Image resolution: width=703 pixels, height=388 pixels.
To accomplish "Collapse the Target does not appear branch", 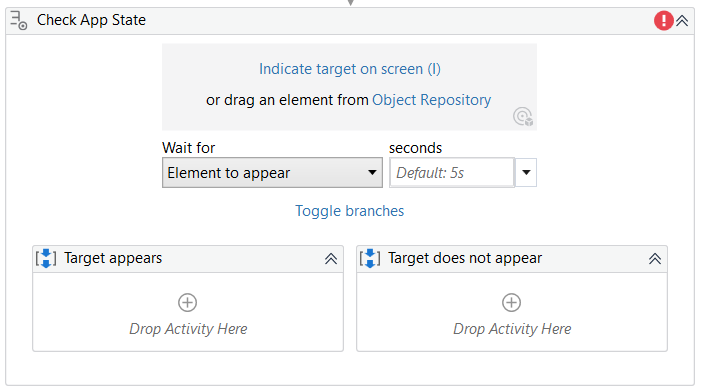I will coord(655,258).
